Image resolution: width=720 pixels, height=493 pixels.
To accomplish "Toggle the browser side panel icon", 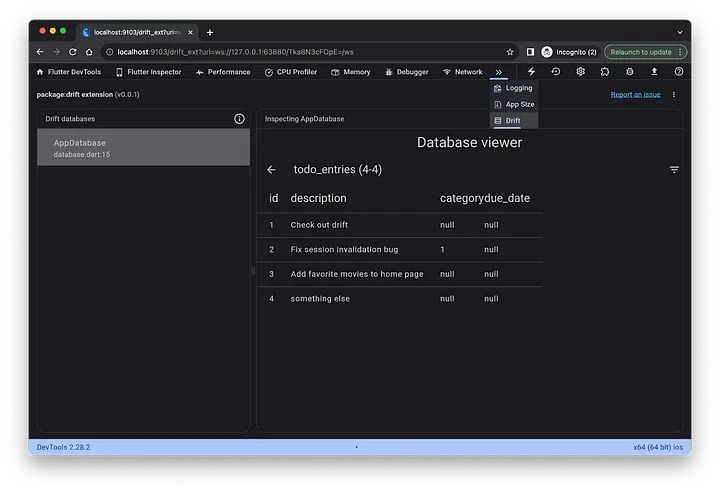I will [530, 52].
